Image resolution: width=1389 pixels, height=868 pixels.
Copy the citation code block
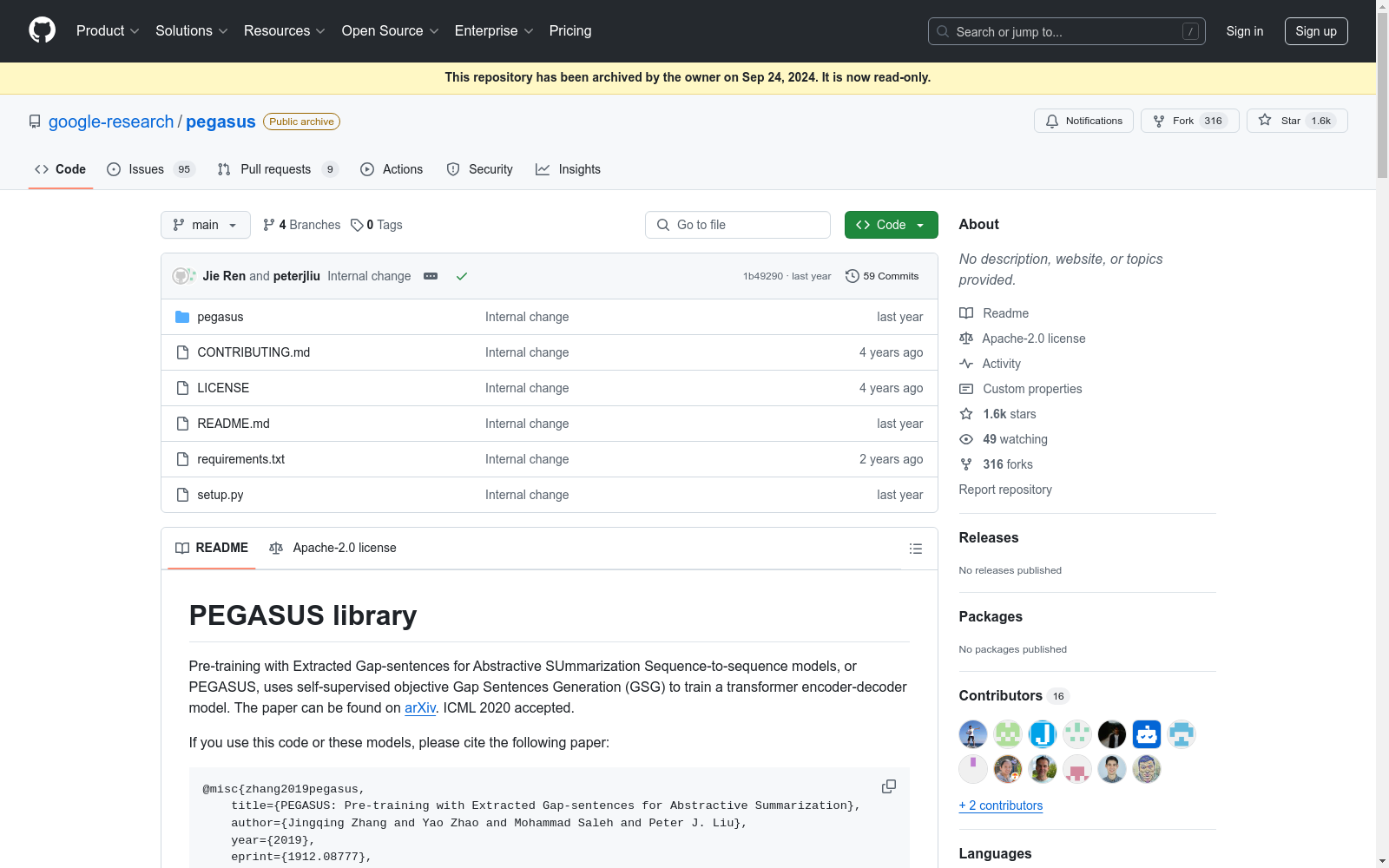click(888, 786)
